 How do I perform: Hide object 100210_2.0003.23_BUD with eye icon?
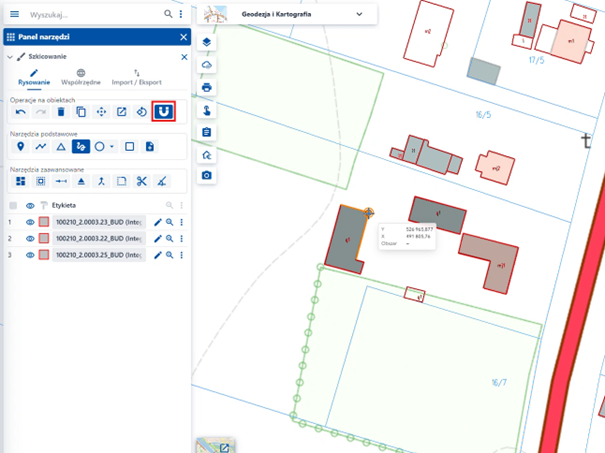[30, 222]
